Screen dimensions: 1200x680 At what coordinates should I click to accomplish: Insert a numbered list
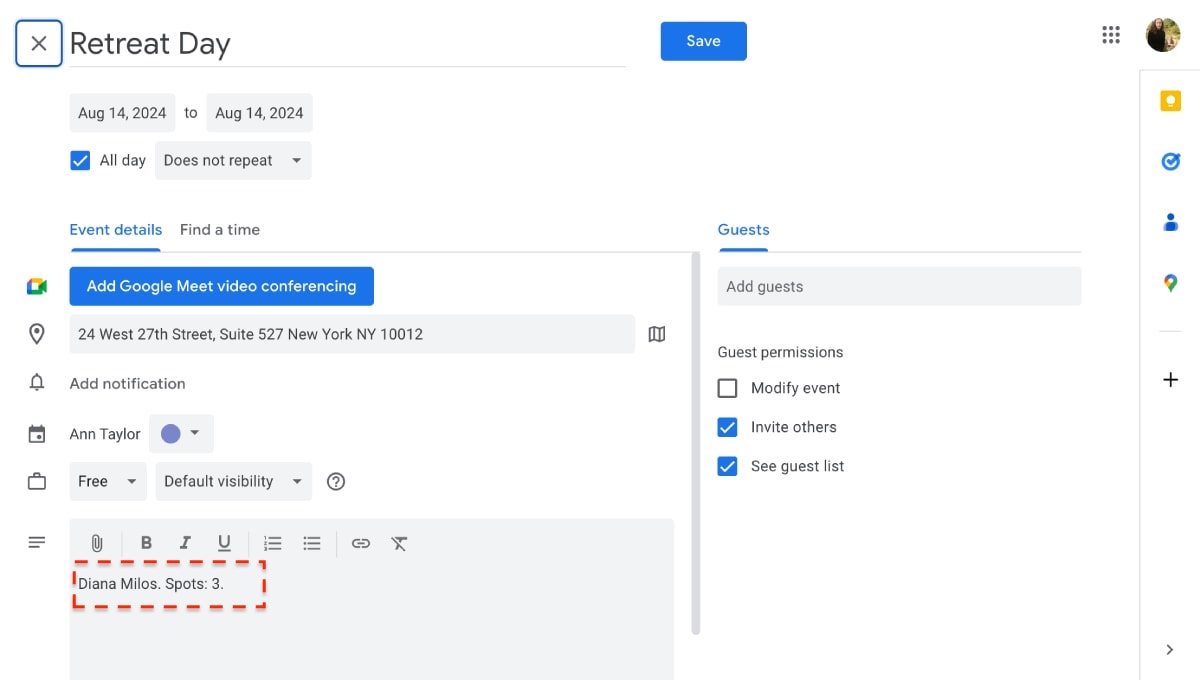click(x=273, y=543)
